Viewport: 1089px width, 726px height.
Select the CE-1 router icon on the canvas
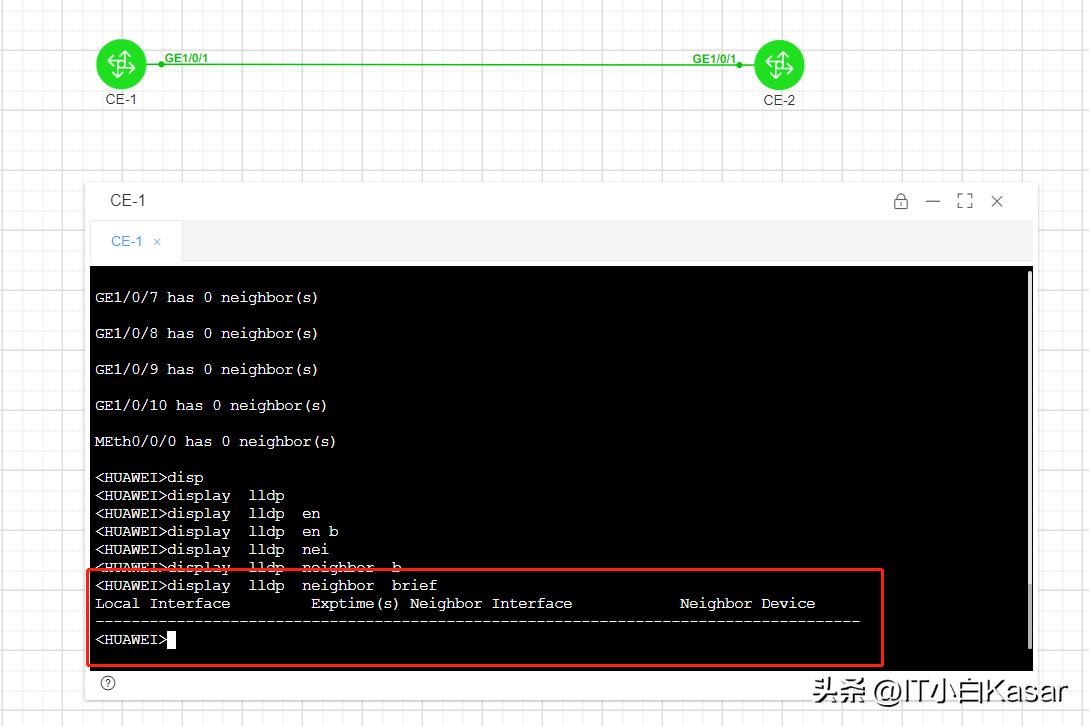(121, 64)
